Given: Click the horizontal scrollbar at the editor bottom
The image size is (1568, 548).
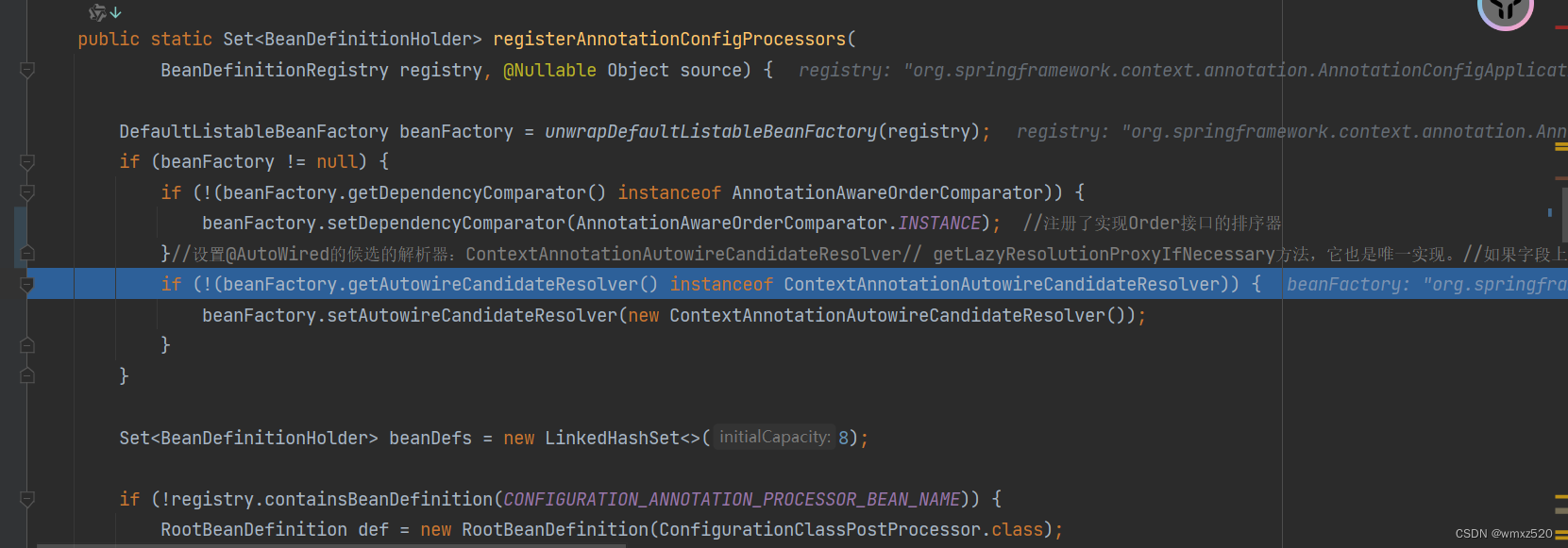Looking at the screenshot, I should [x=330, y=545].
